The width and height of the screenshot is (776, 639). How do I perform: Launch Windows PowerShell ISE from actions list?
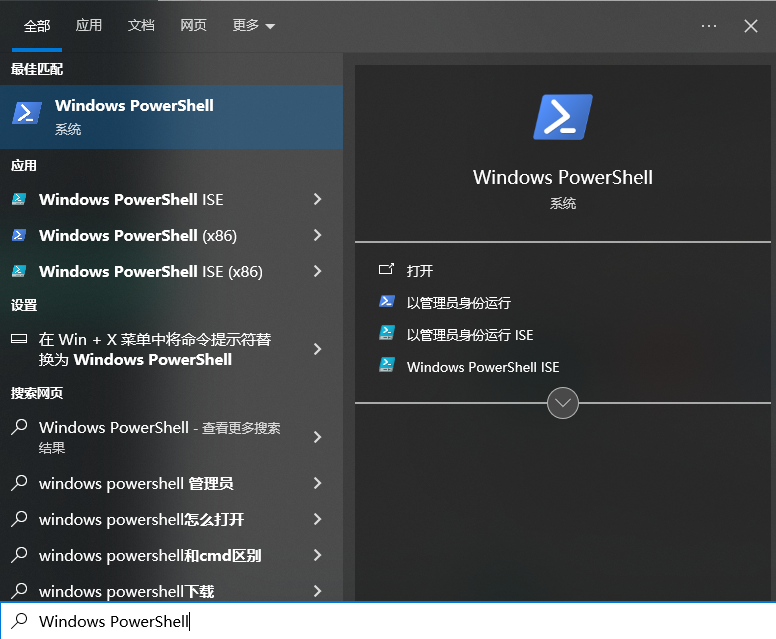tap(483, 367)
